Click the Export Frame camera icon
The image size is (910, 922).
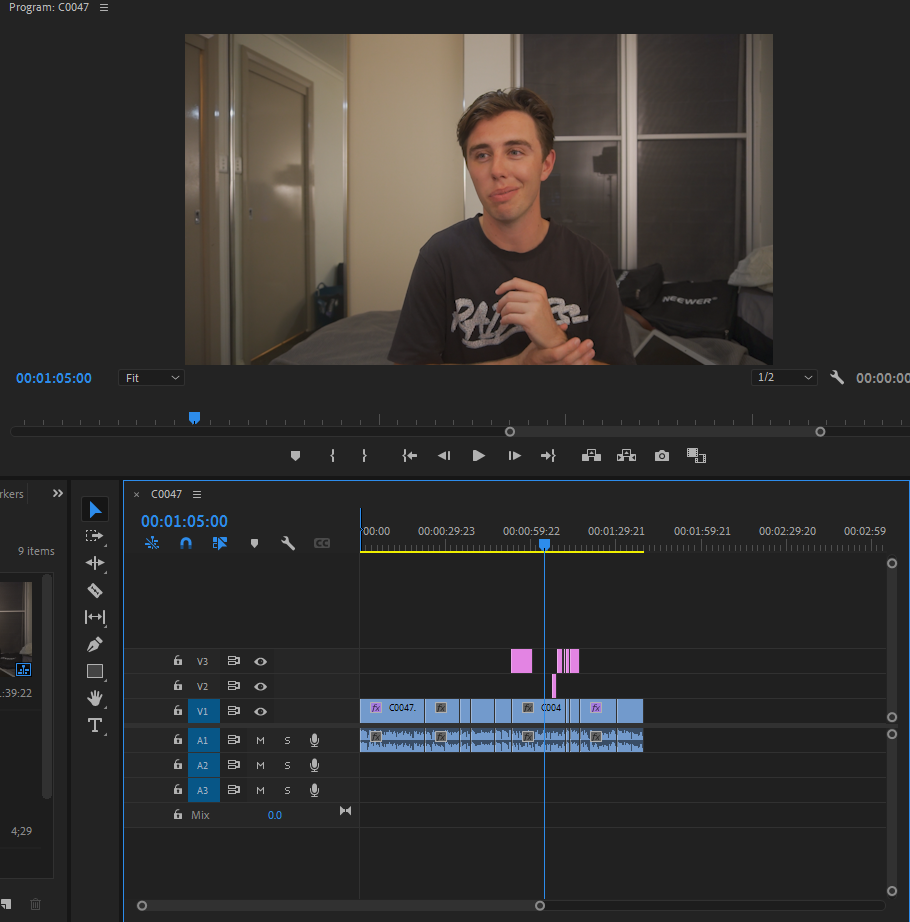click(x=661, y=455)
